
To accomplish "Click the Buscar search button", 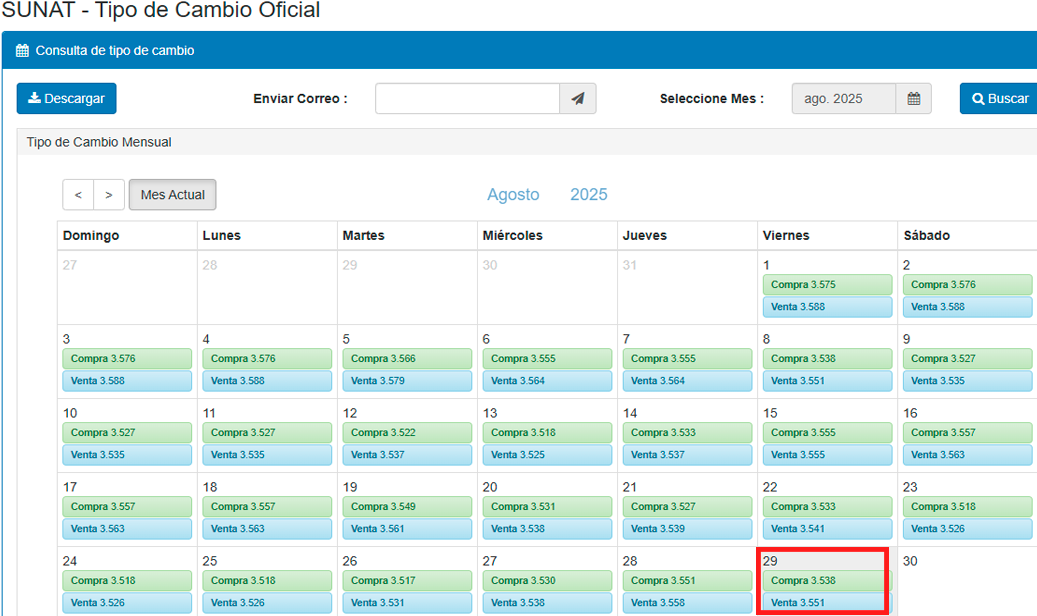I will (999, 99).
